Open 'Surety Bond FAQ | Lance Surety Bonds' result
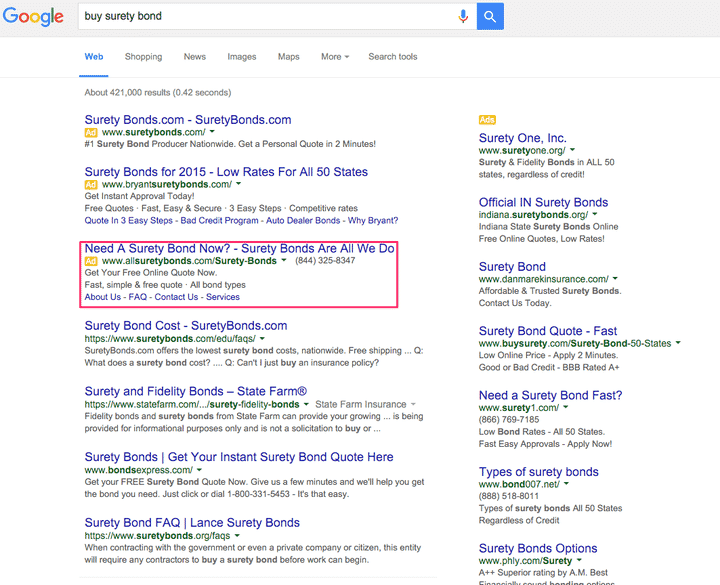 point(192,523)
